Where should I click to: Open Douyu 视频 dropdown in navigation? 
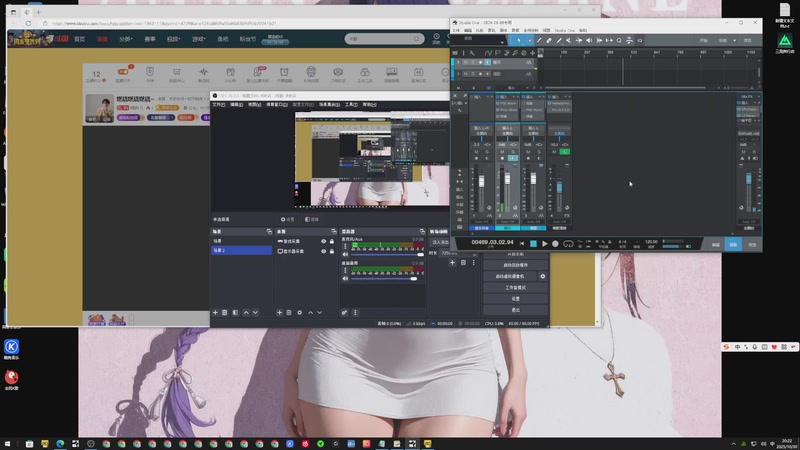point(174,39)
